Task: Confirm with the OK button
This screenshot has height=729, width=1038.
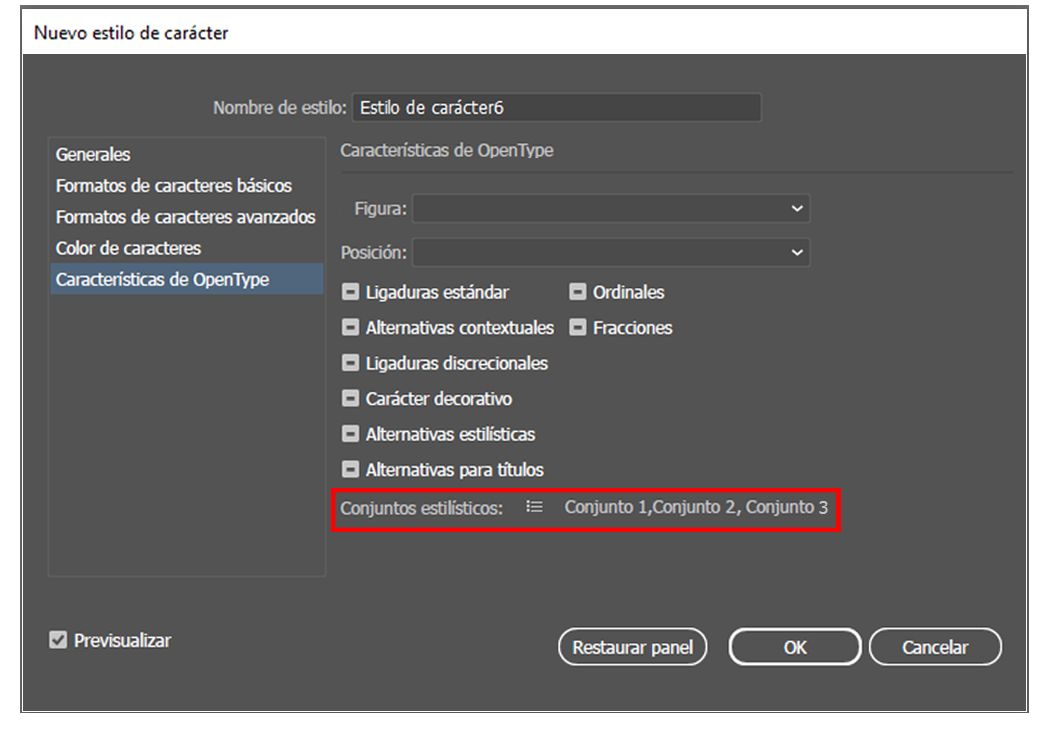Action: click(795, 647)
